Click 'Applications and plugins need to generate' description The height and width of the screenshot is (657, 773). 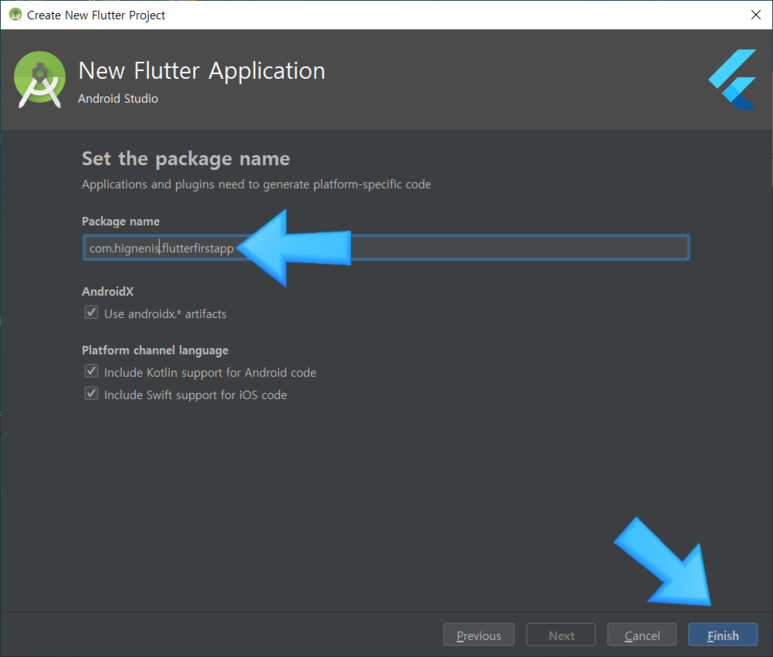[x=256, y=184]
